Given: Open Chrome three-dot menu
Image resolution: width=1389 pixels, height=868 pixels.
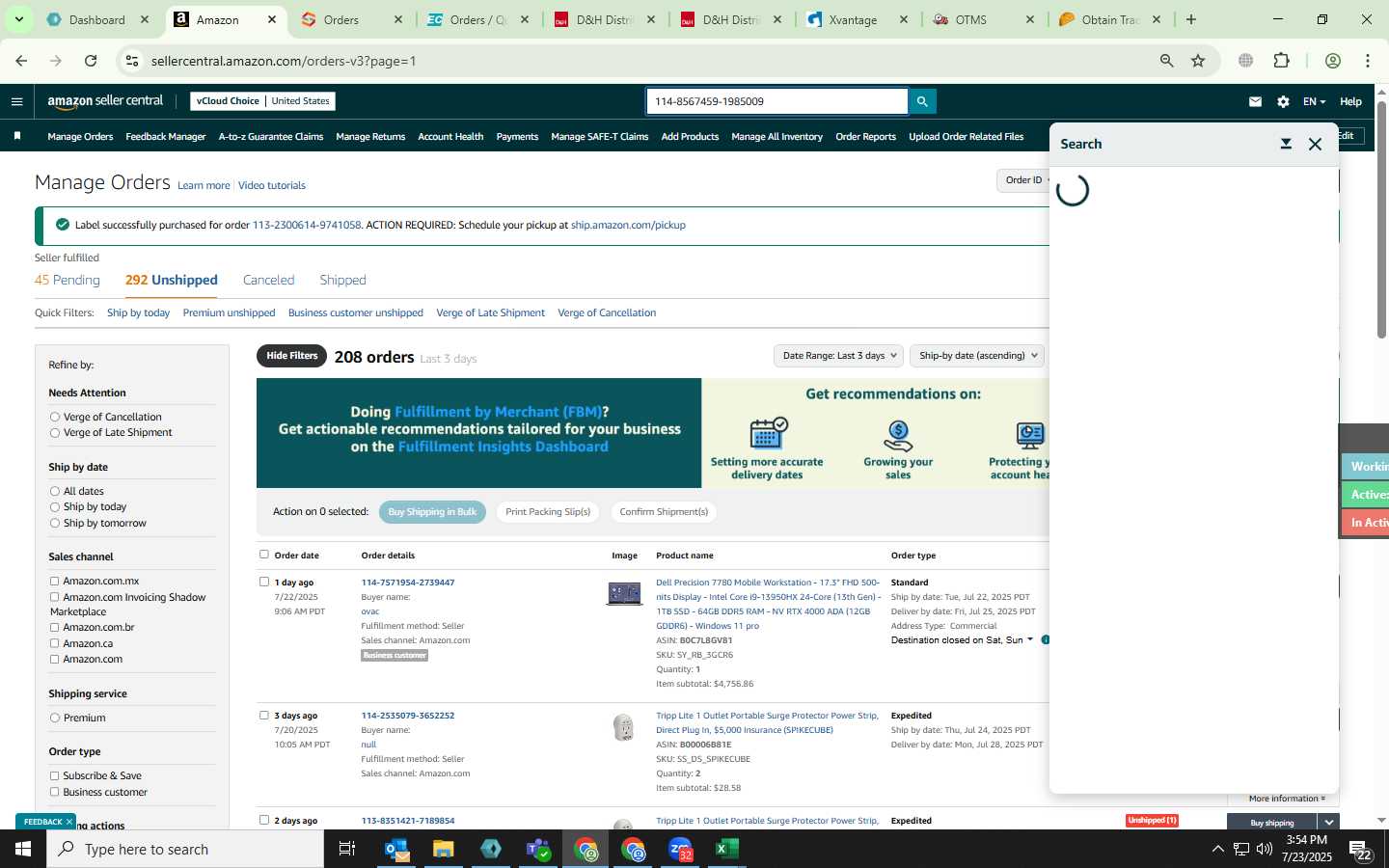Looking at the screenshot, I should 1368,61.
